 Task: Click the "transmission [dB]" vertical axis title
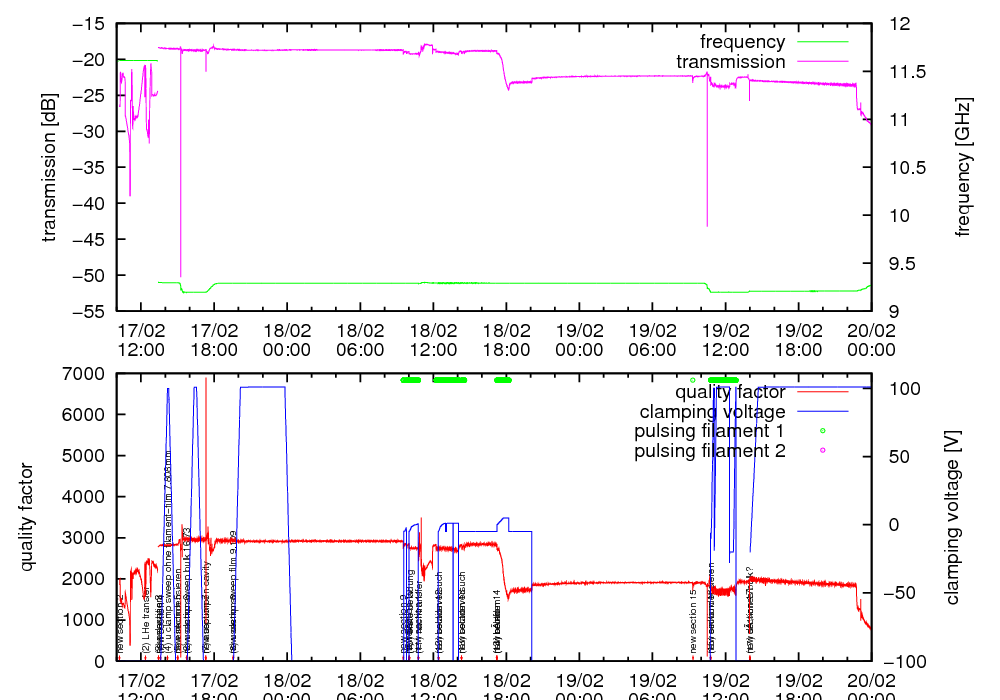pyautogui.click(x=49, y=168)
